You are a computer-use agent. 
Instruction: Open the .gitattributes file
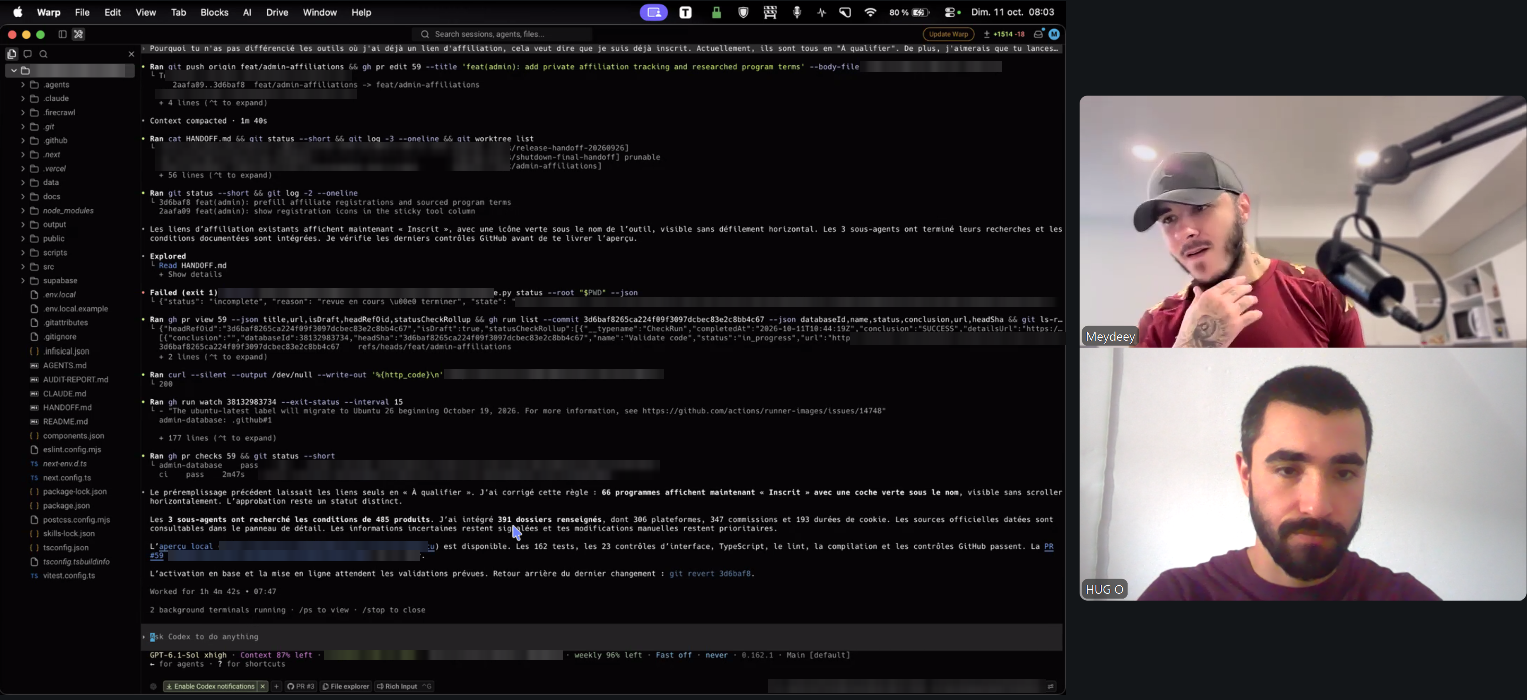tap(70, 323)
